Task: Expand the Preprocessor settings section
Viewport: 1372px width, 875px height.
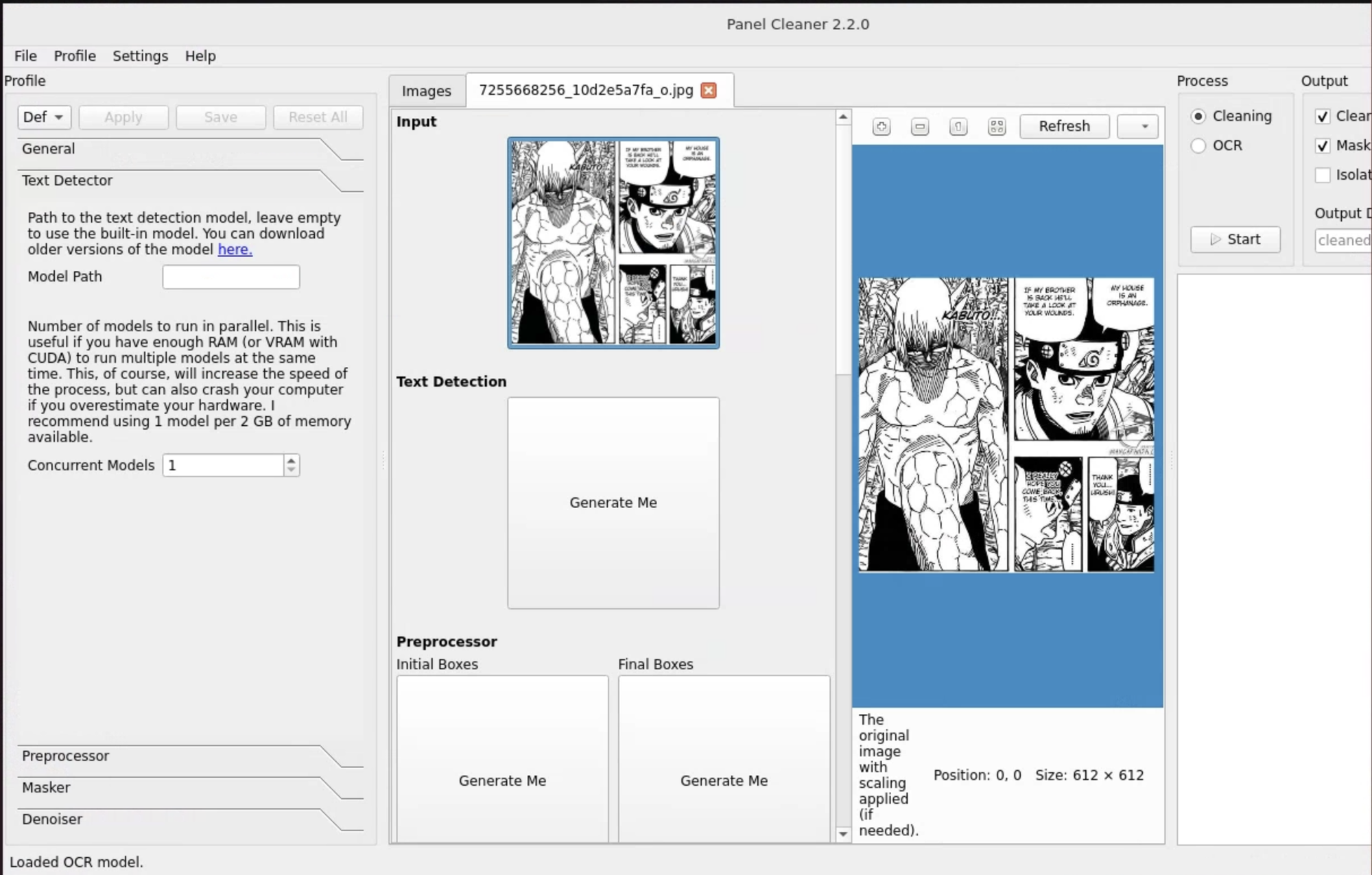Action: [66, 756]
